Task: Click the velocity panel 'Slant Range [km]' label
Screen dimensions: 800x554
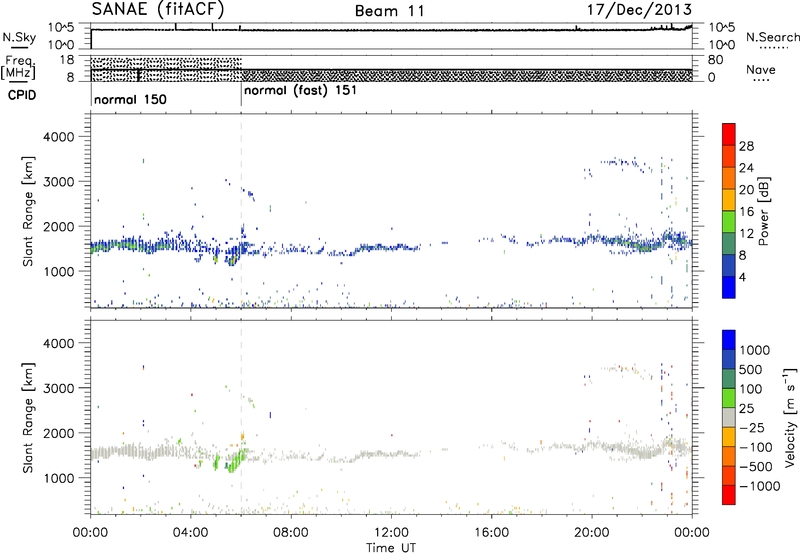Action: click(28, 417)
